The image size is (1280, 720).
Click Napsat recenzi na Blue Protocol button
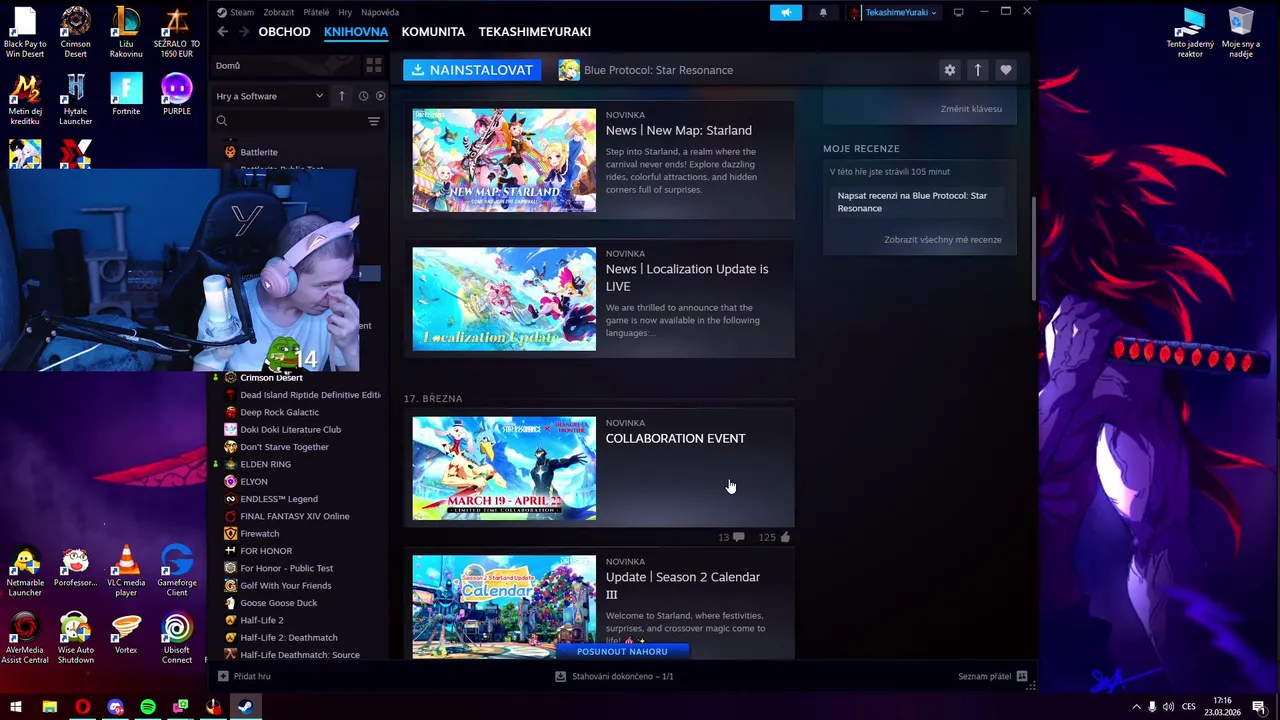point(918,202)
